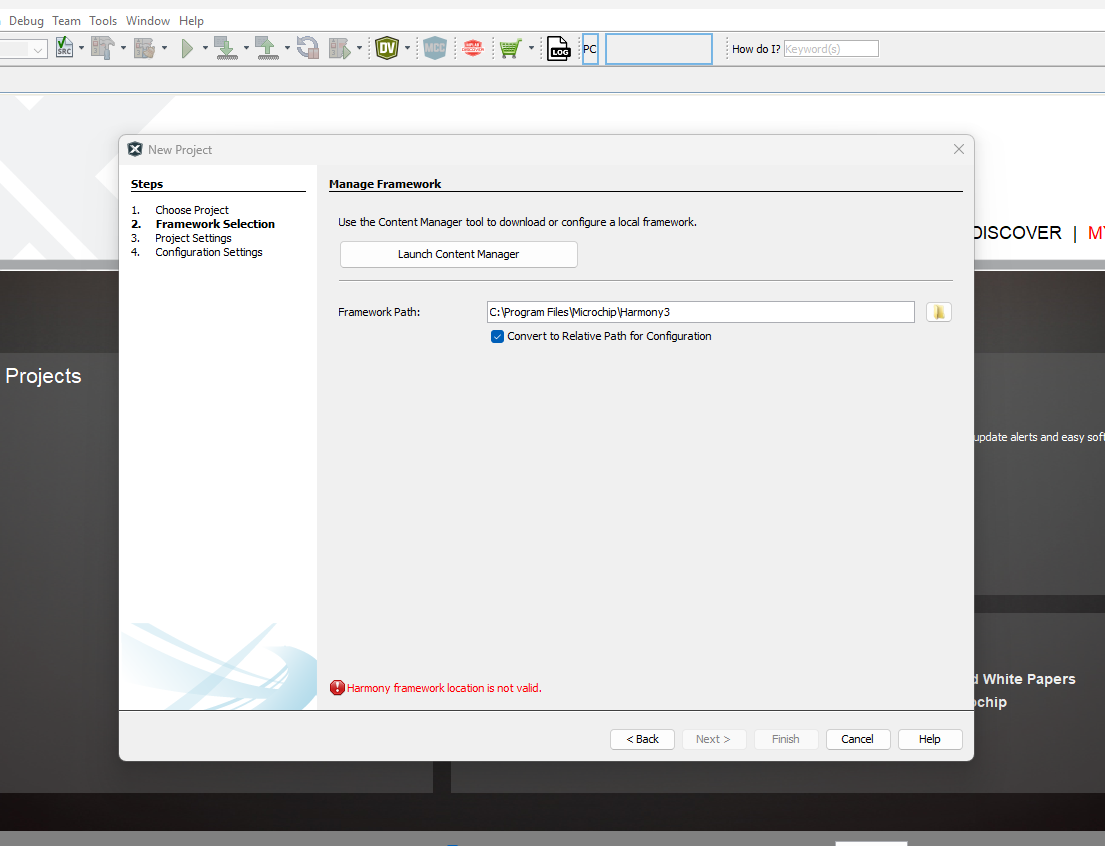1105x846 pixels.
Task: Click the empty status box next to PC
Action: click(x=659, y=49)
